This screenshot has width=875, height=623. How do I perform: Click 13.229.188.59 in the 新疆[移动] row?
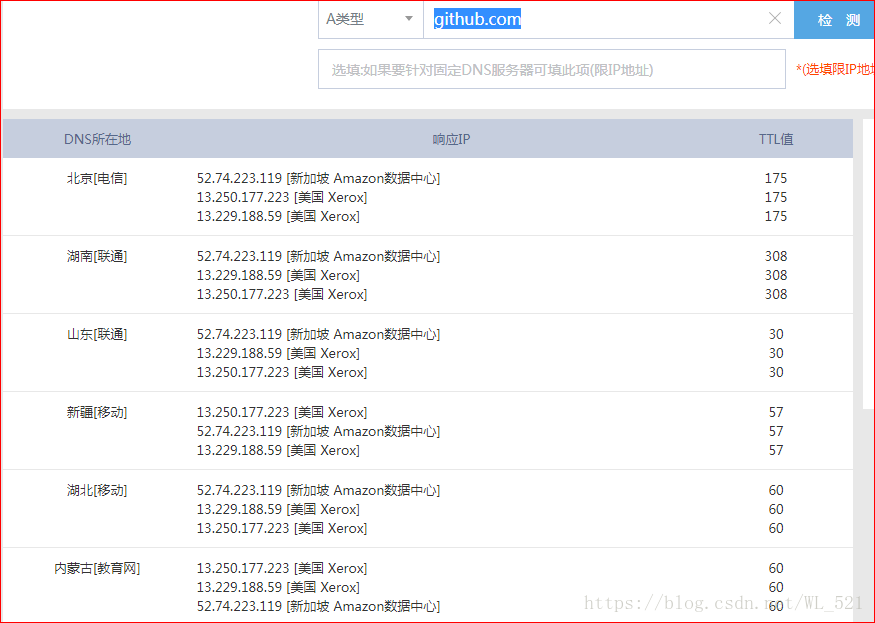point(239,451)
